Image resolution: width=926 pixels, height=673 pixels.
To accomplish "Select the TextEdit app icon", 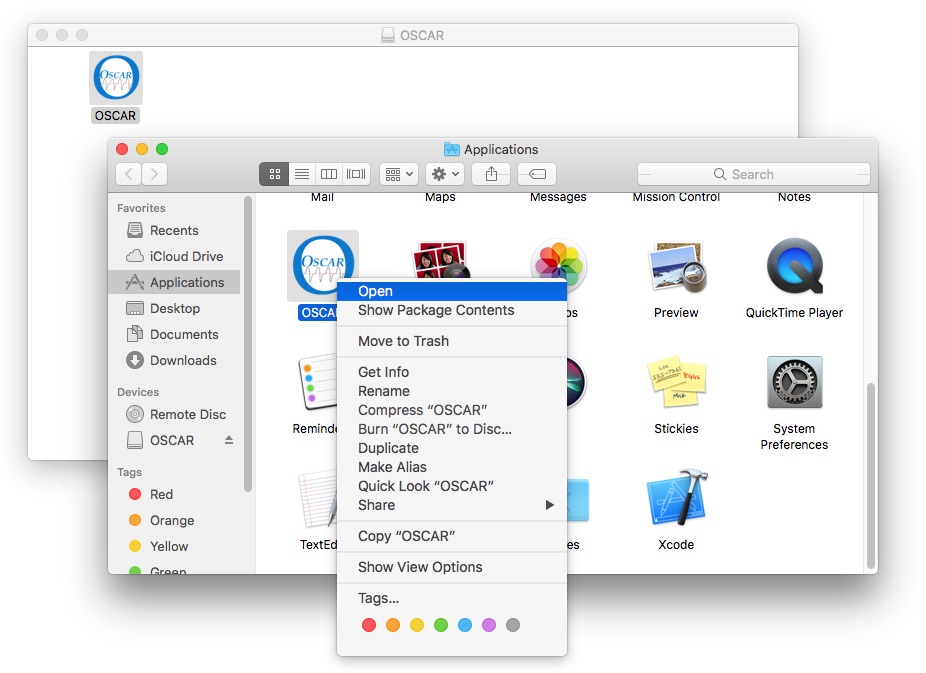I will click(318, 497).
